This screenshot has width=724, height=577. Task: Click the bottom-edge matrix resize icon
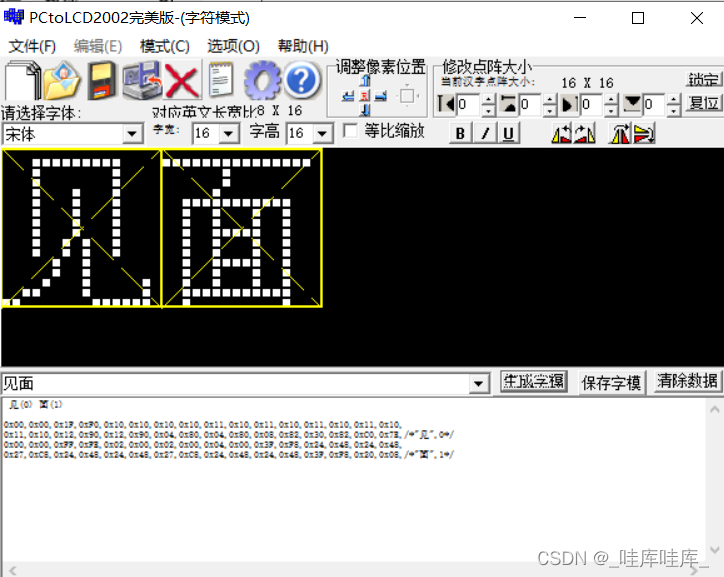point(632,104)
